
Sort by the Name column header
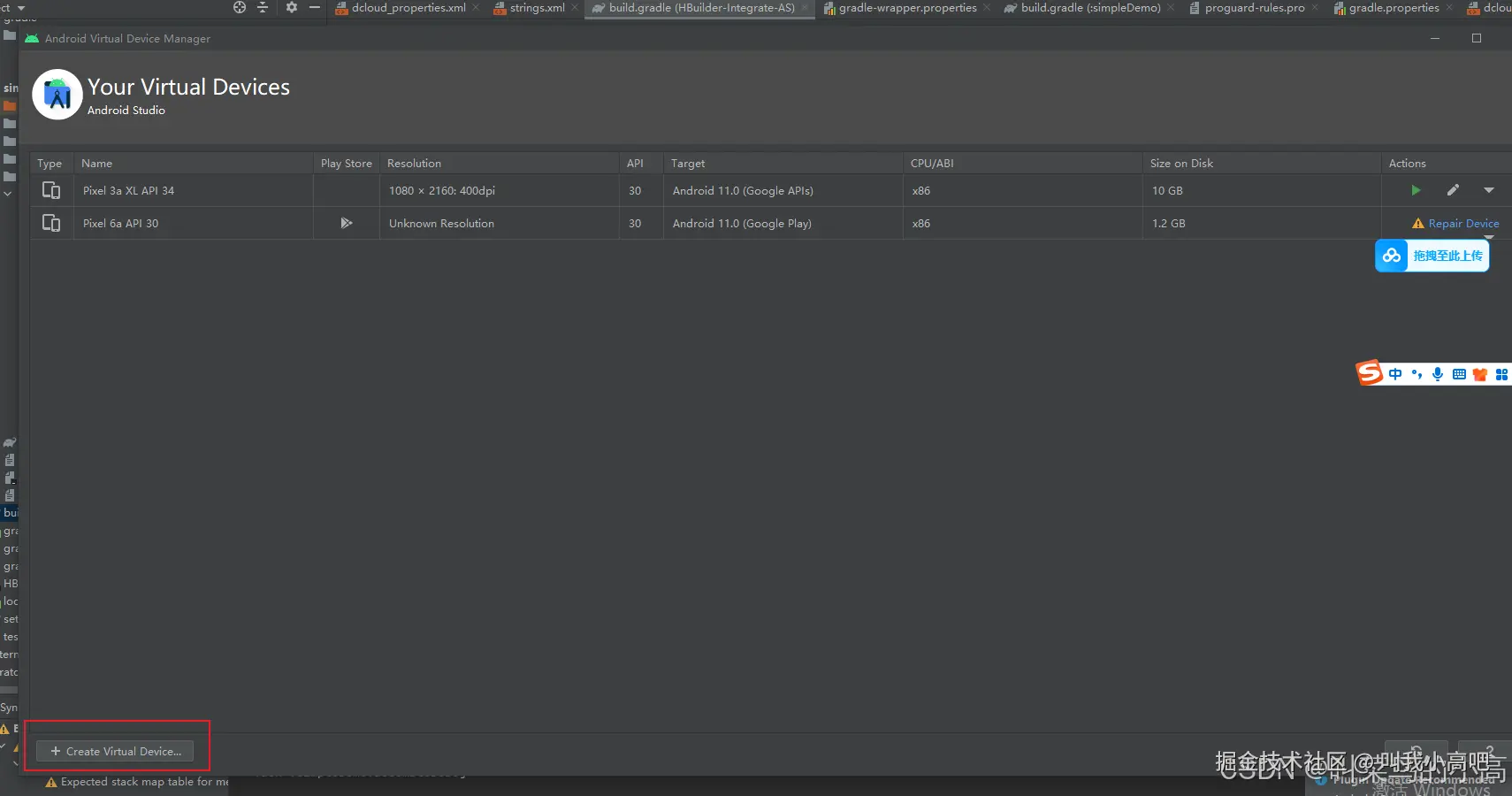click(193, 164)
